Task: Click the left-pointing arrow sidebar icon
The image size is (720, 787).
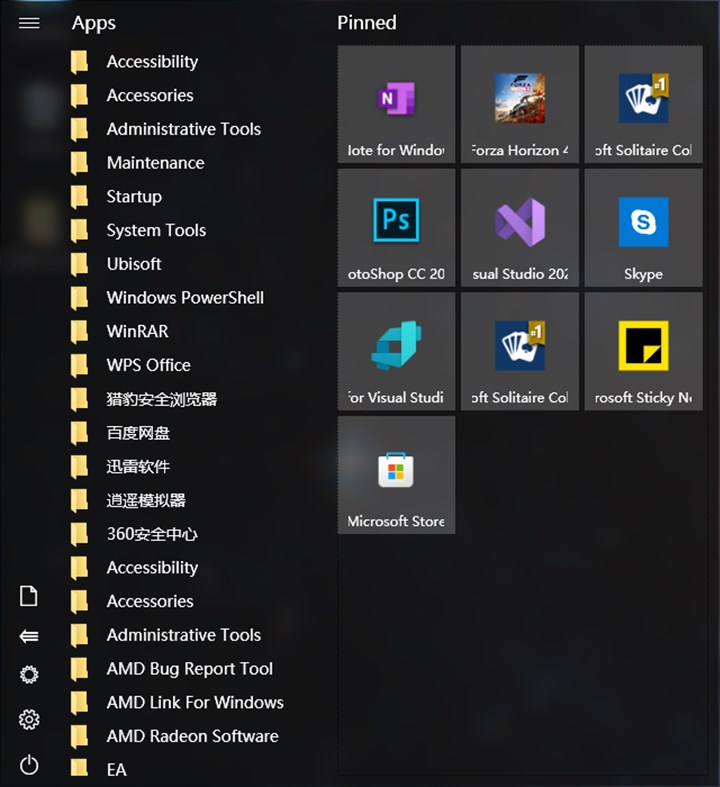Action: click(29, 636)
